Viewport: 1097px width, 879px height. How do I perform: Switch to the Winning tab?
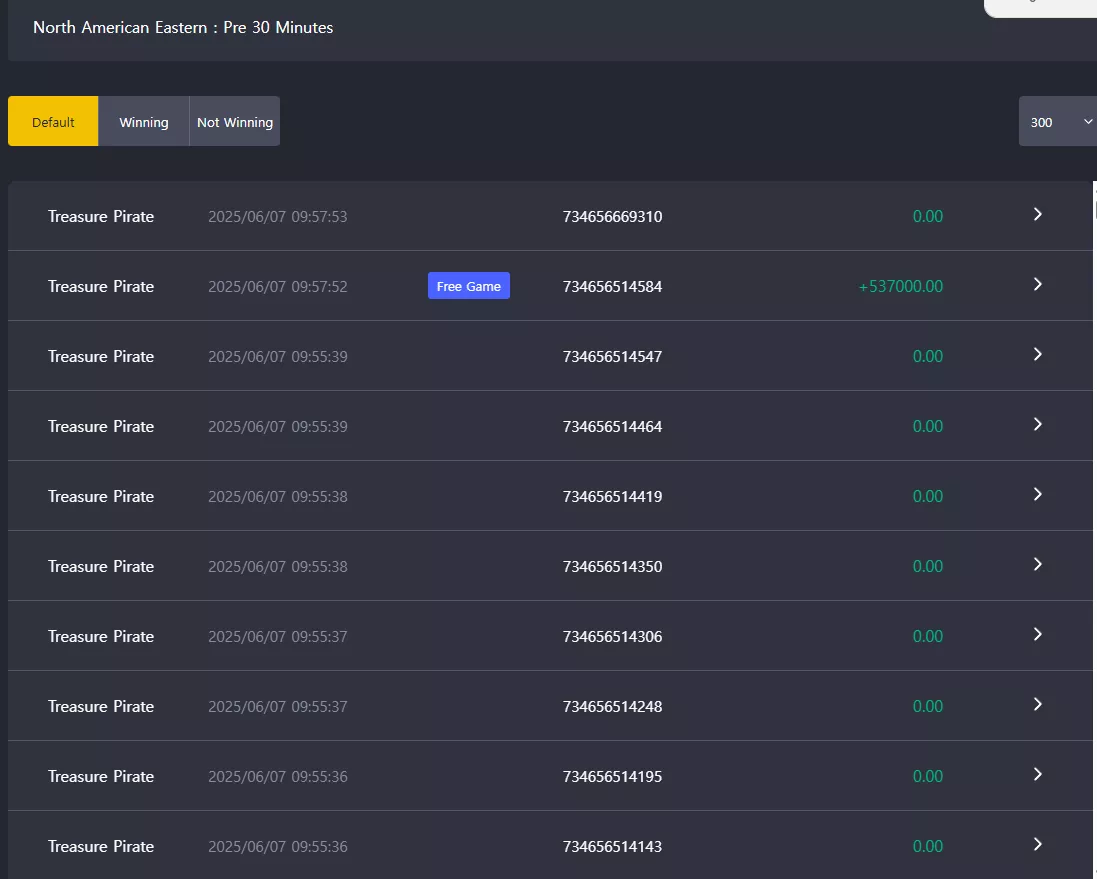[144, 121]
